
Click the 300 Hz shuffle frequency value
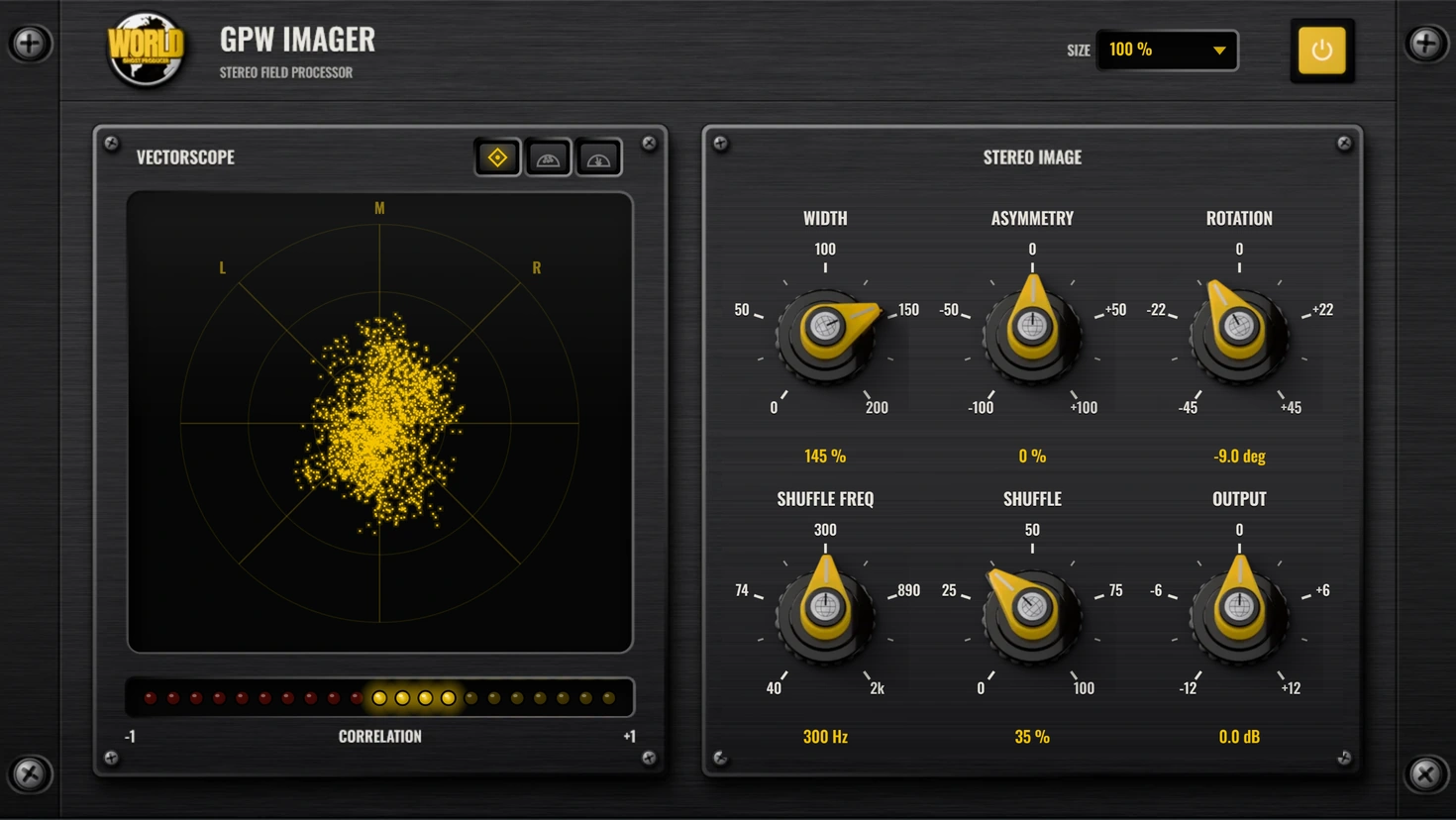pos(825,737)
